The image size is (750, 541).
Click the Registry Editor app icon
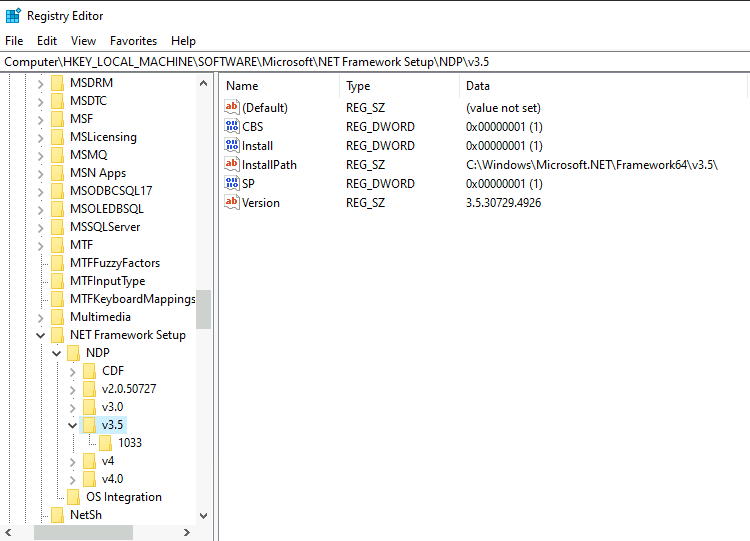point(13,15)
